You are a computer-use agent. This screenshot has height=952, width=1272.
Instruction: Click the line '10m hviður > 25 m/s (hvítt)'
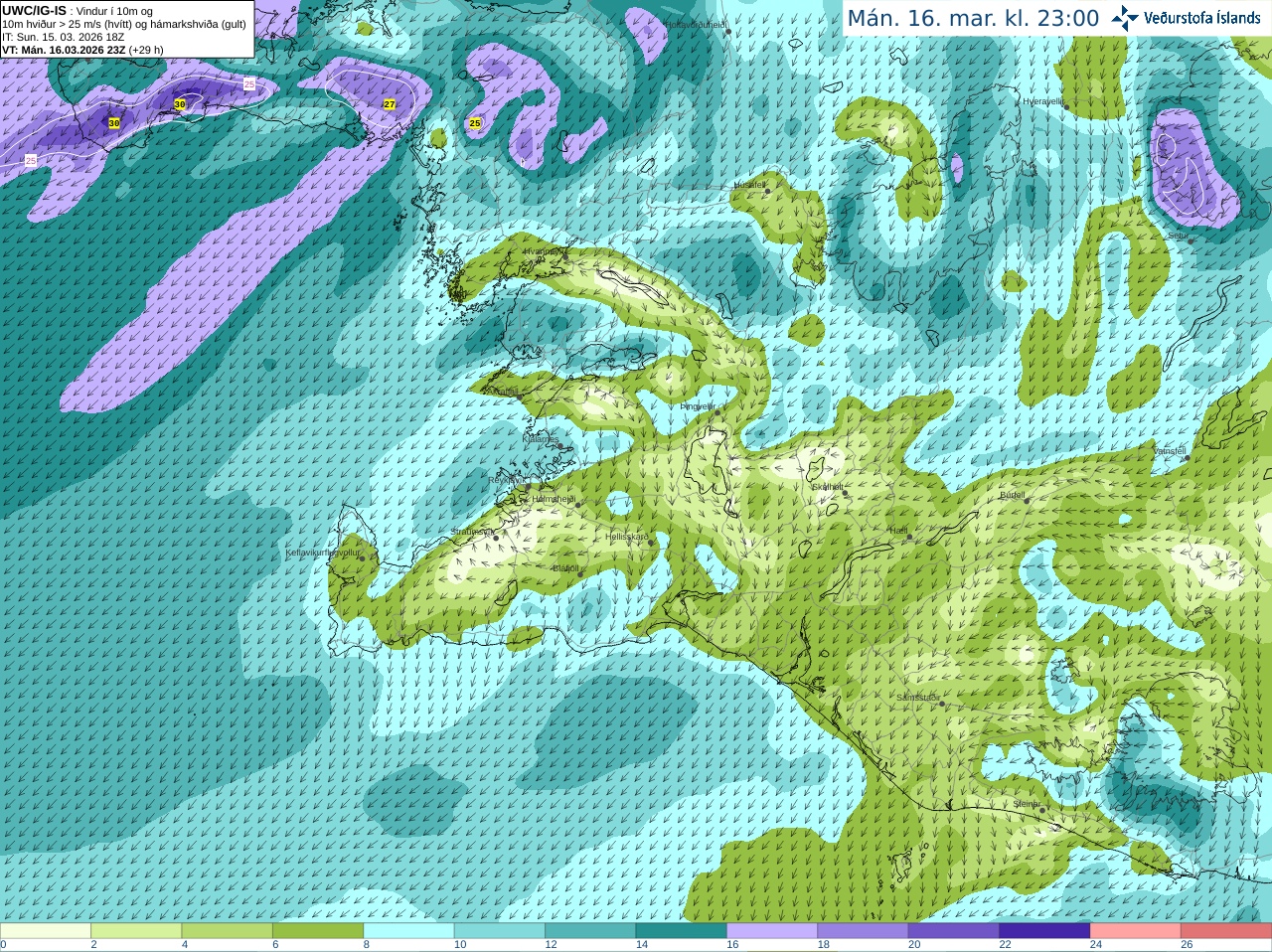(x=124, y=24)
